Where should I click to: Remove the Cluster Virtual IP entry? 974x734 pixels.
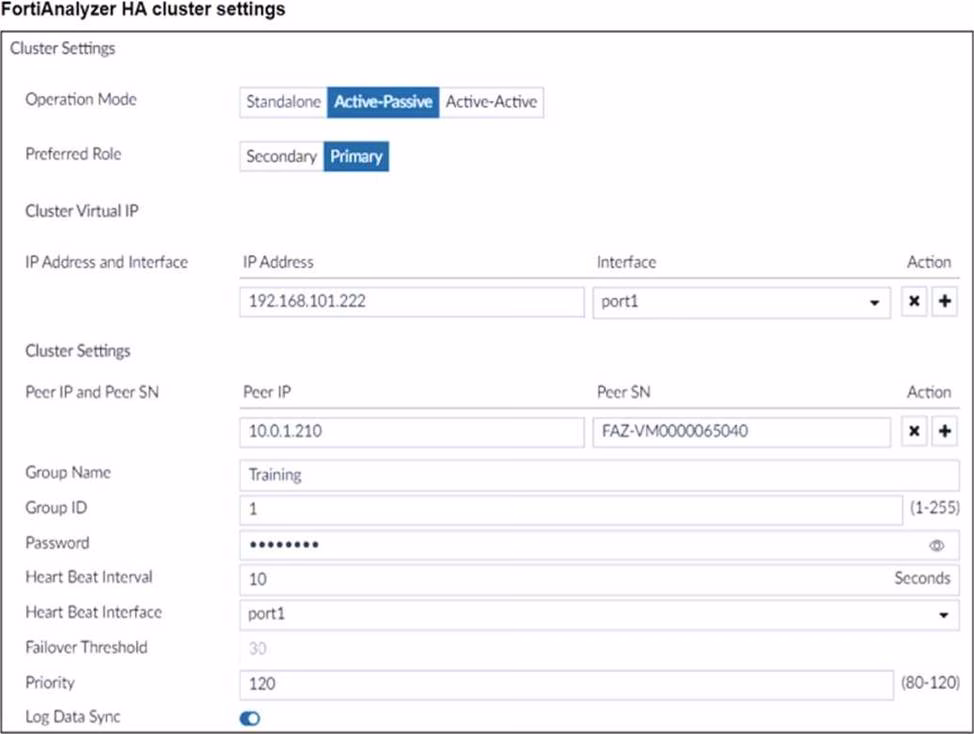[914, 302]
